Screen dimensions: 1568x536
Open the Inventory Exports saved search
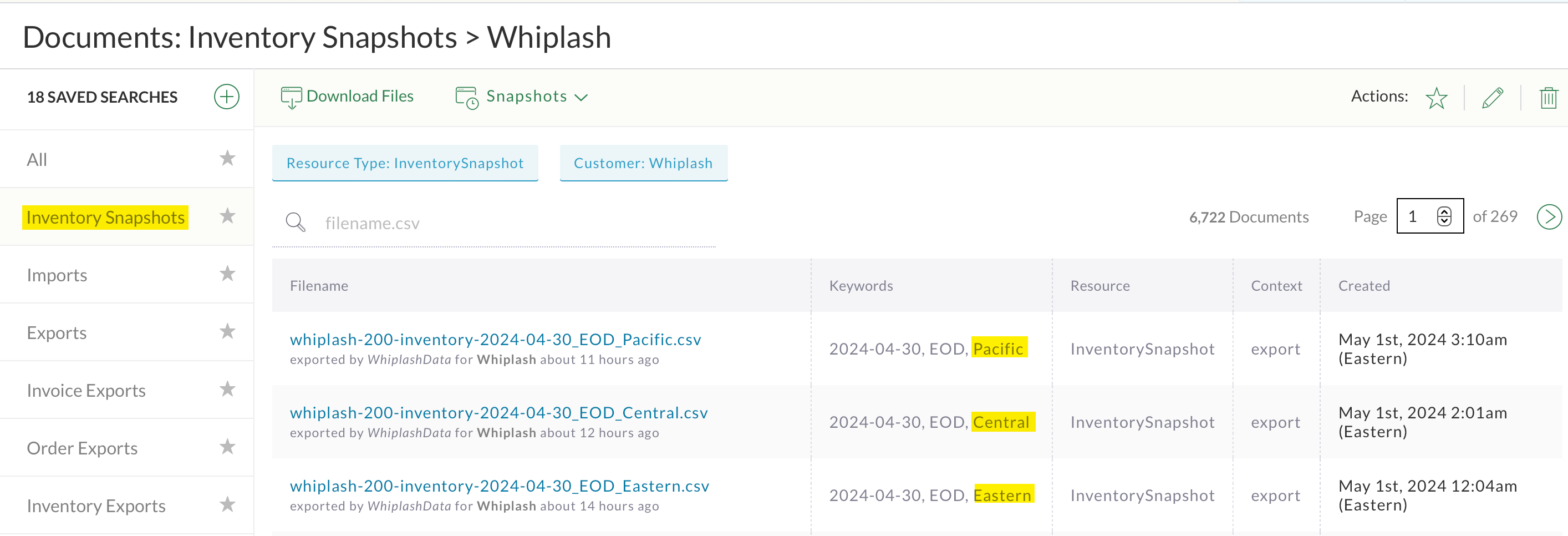click(x=126, y=505)
